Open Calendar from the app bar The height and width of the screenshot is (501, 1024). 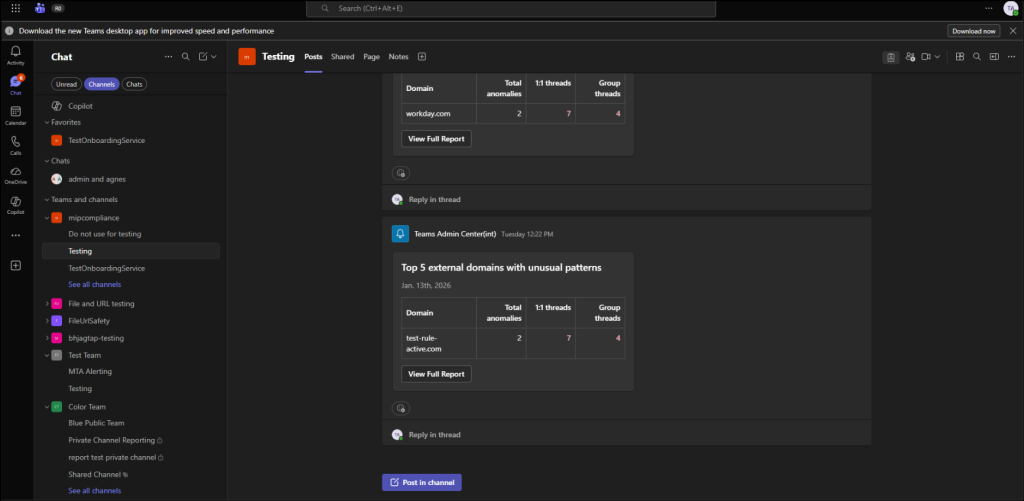click(x=15, y=115)
